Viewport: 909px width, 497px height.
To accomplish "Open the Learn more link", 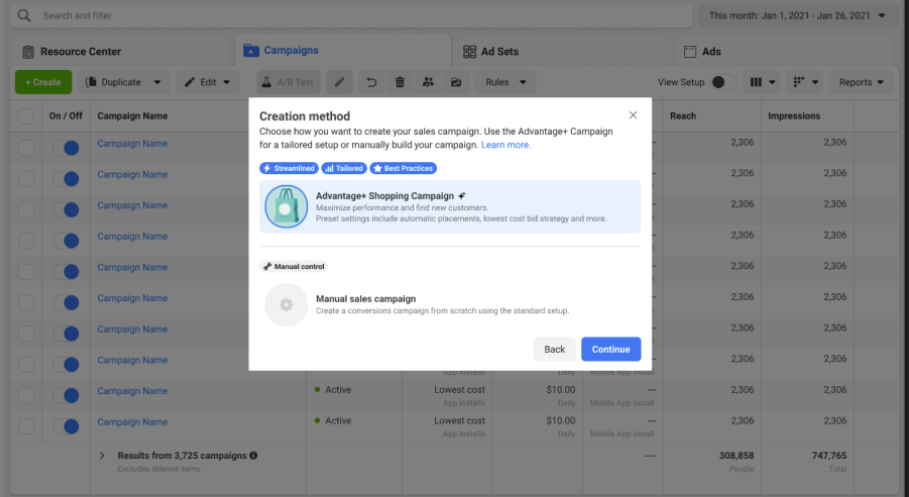I will point(506,145).
